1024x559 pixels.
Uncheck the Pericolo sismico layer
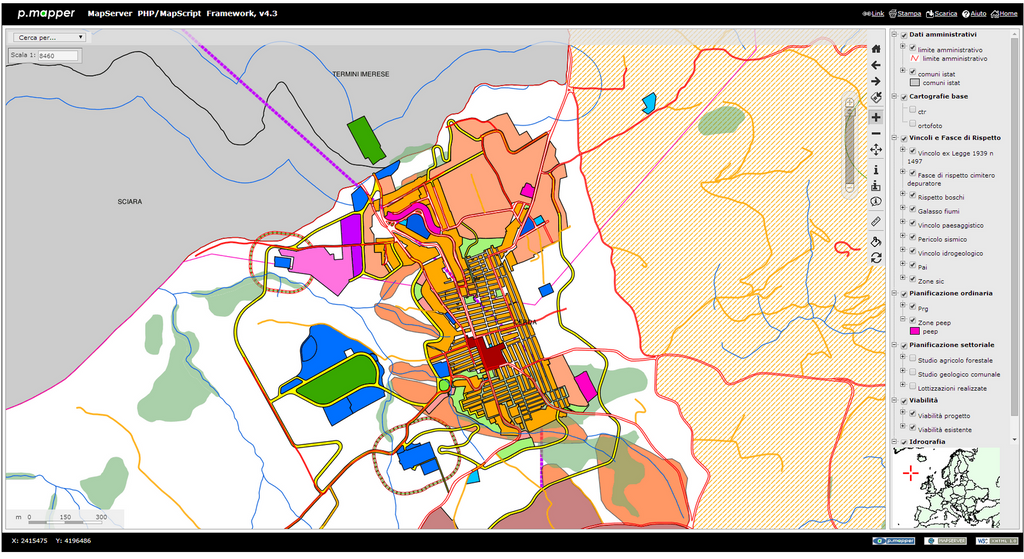(x=911, y=239)
